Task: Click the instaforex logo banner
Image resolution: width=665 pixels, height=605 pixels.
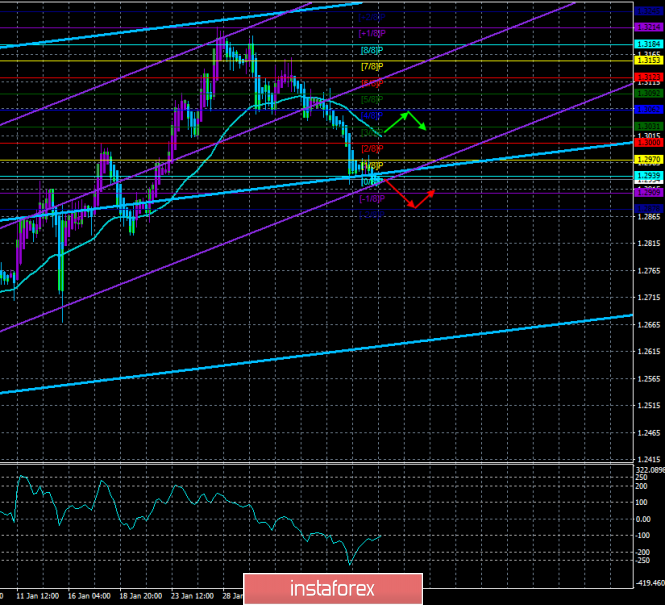Action: click(333, 588)
